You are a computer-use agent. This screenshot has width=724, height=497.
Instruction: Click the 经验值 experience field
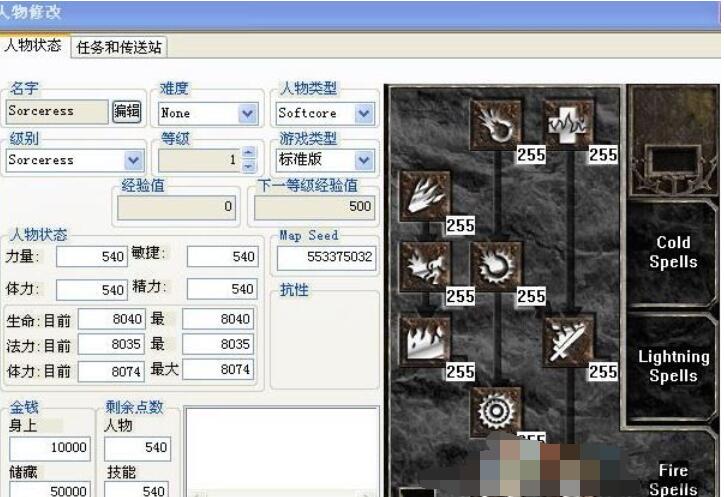[x=176, y=207]
